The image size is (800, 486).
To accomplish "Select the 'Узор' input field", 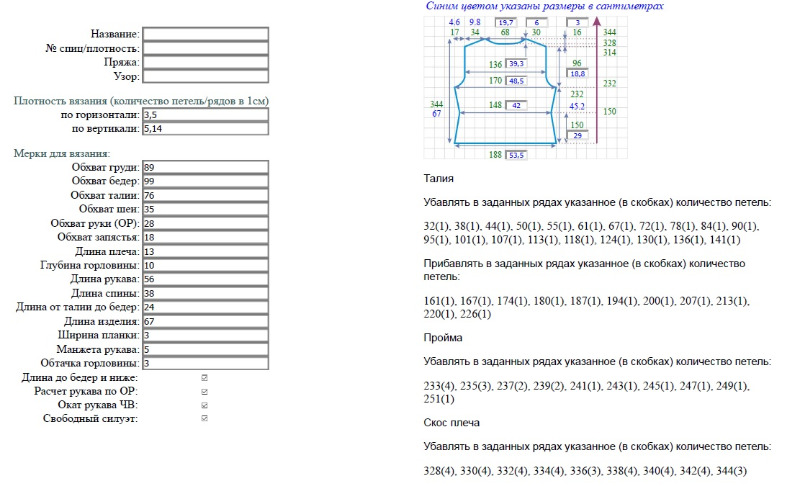I will 205,75.
